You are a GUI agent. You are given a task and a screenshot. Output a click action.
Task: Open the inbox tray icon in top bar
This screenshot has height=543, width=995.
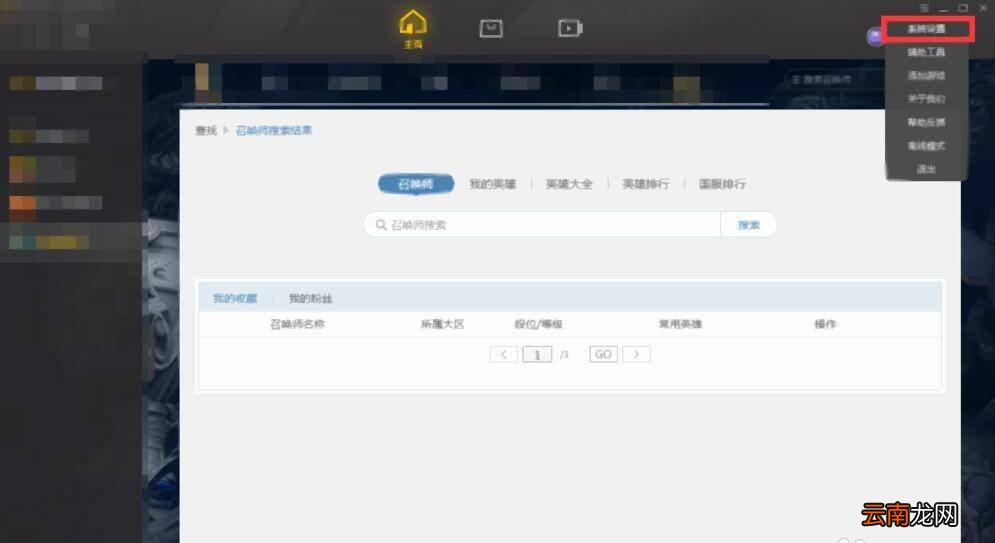tap(491, 29)
